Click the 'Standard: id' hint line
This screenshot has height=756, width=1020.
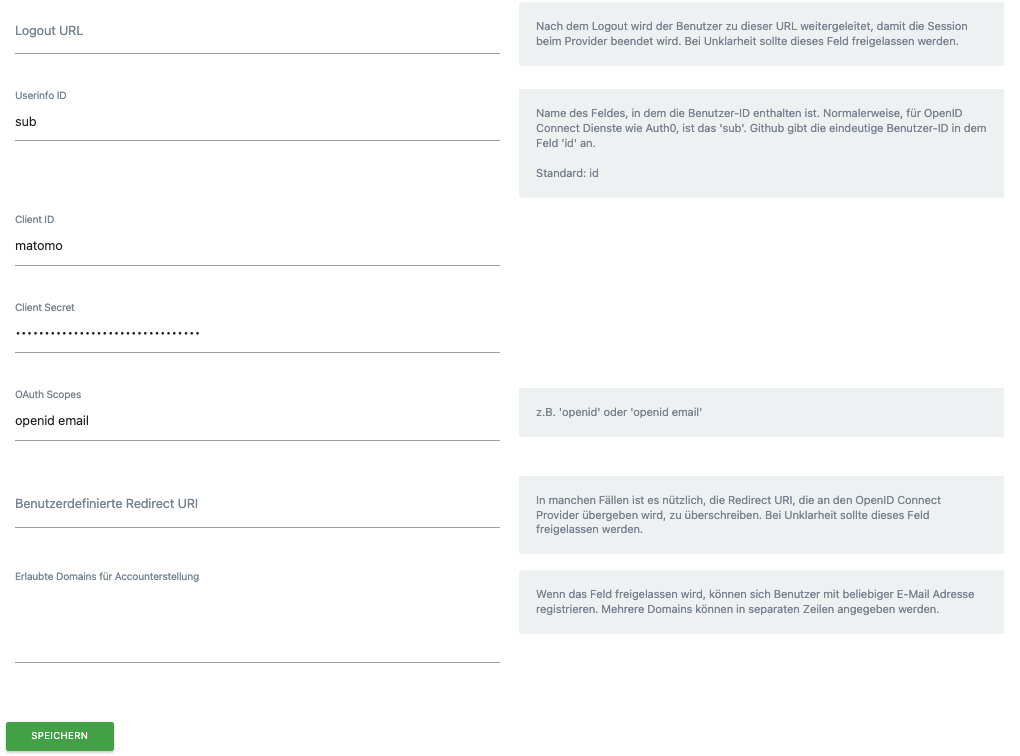point(567,173)
